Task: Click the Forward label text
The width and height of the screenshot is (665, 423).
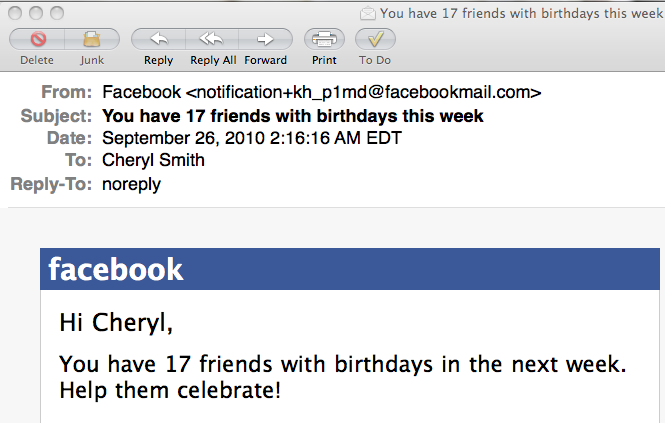Action: (x=265, y=60)
